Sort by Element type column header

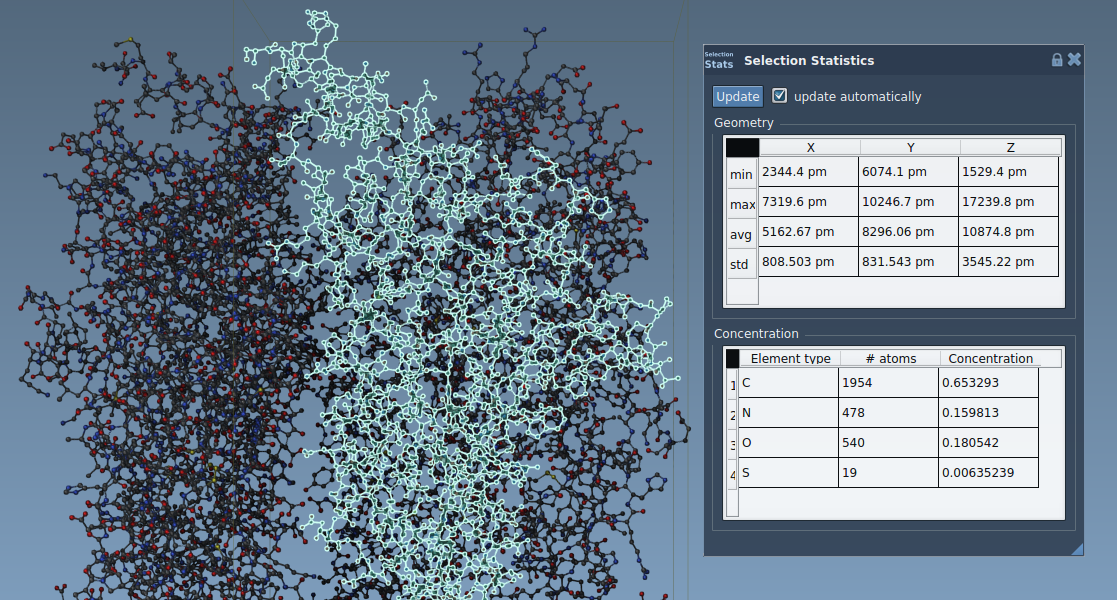click(789, 358)
